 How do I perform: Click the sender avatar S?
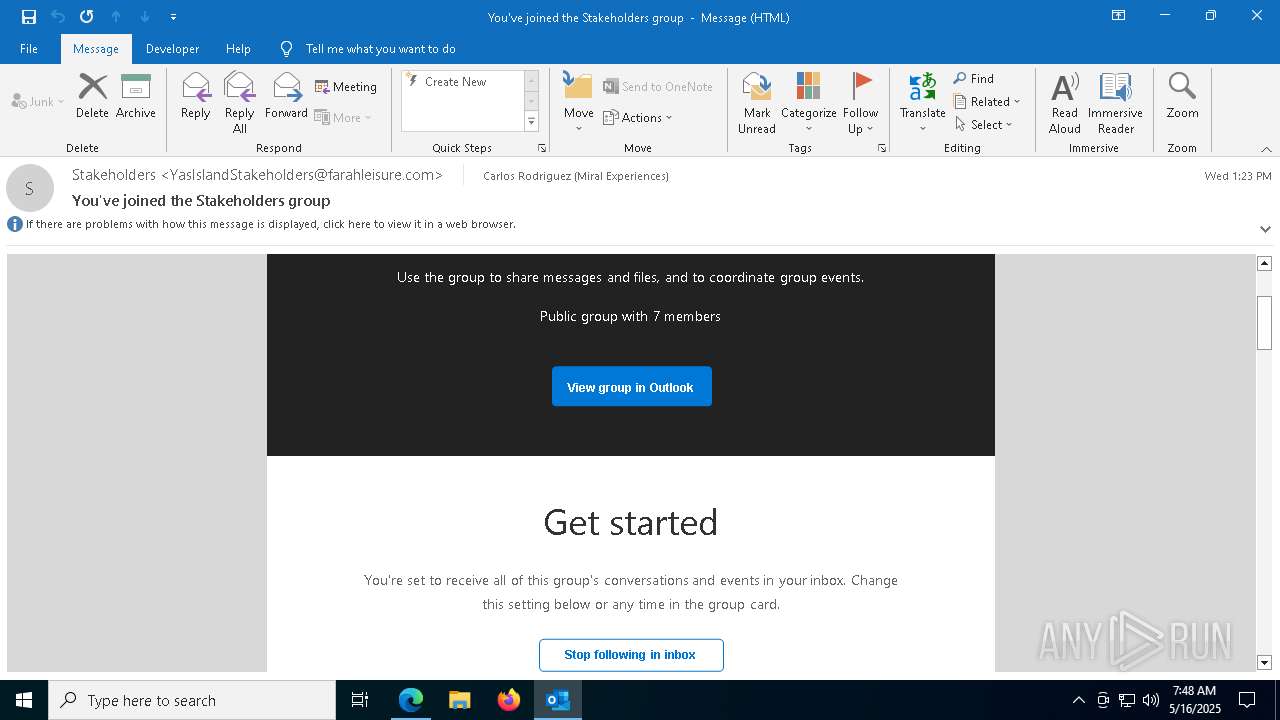click(29, 188)
